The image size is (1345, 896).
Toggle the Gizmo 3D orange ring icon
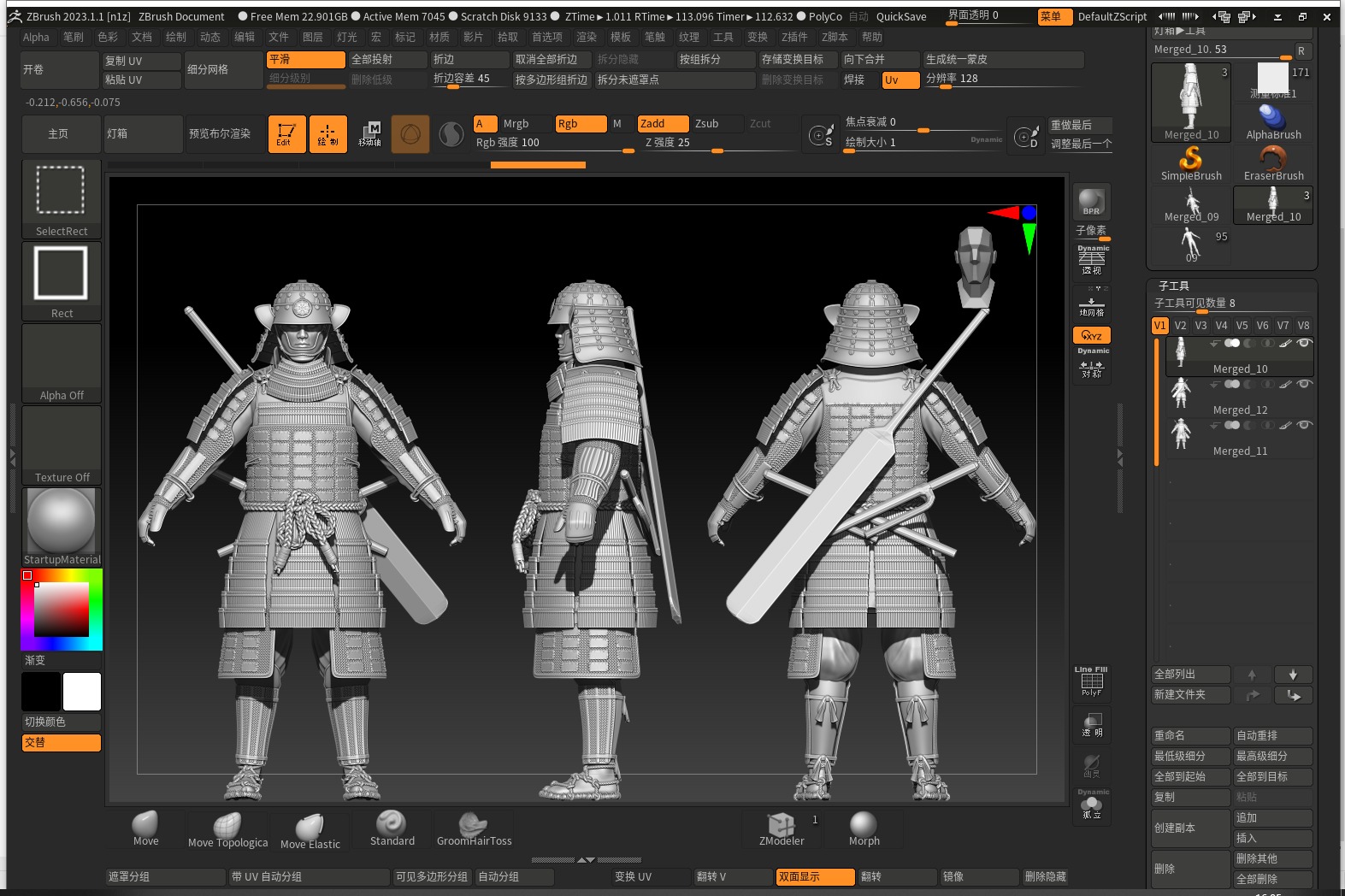click(410, 134)
